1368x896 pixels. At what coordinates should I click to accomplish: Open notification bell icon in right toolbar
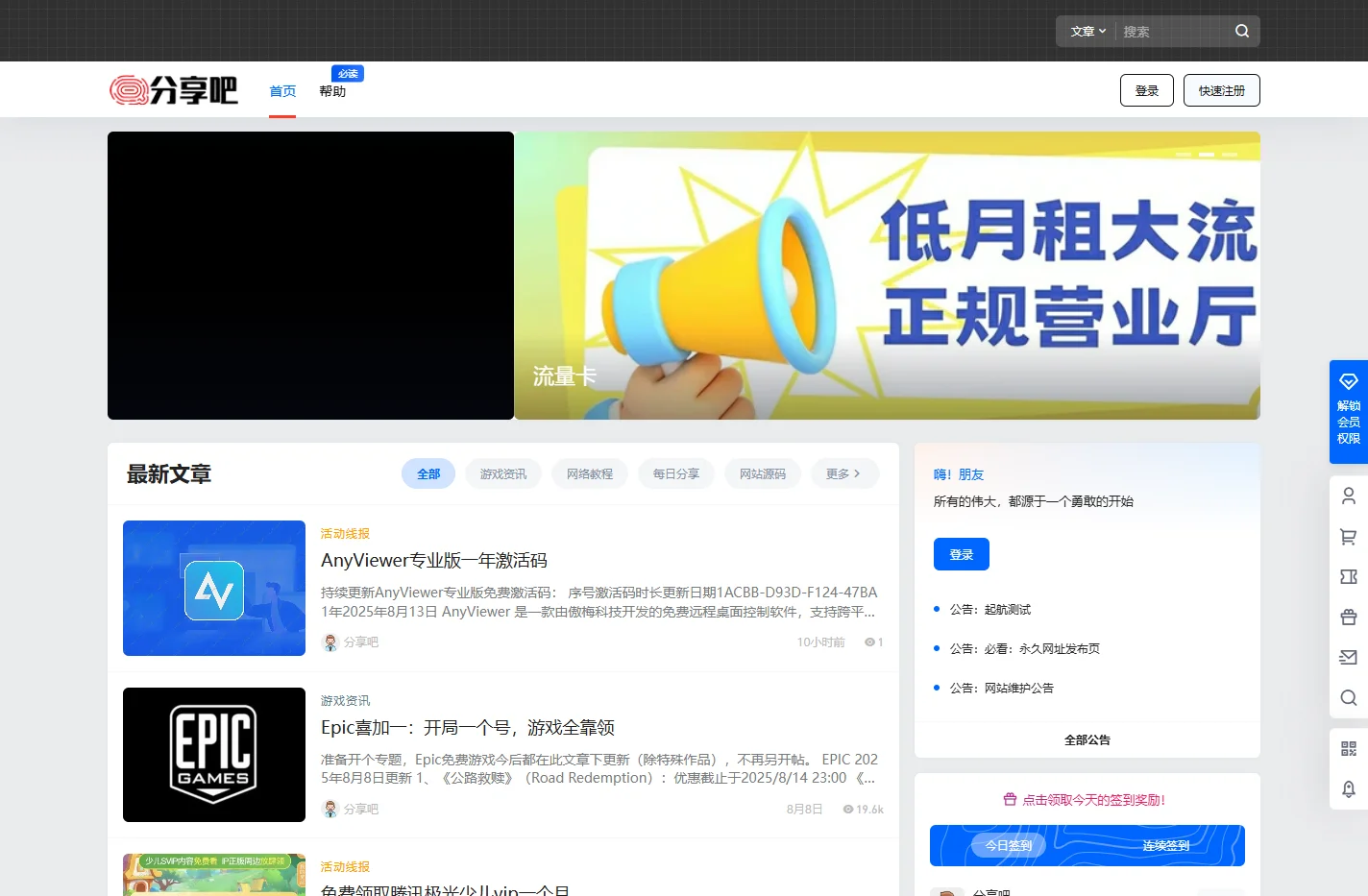(x=1349, y=788)
